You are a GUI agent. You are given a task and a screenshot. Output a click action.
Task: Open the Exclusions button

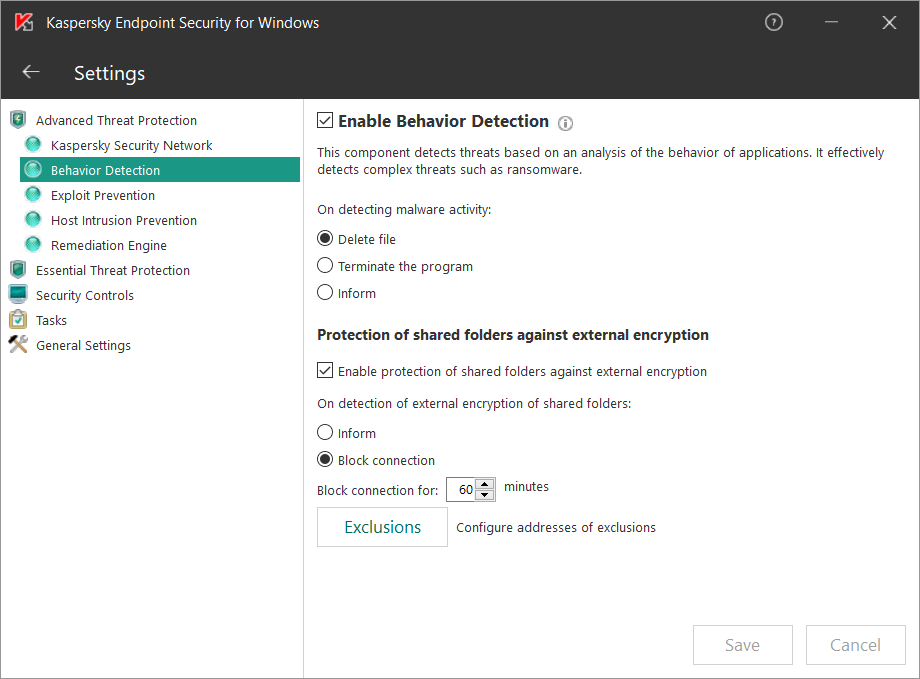click(x=383, y=527)
